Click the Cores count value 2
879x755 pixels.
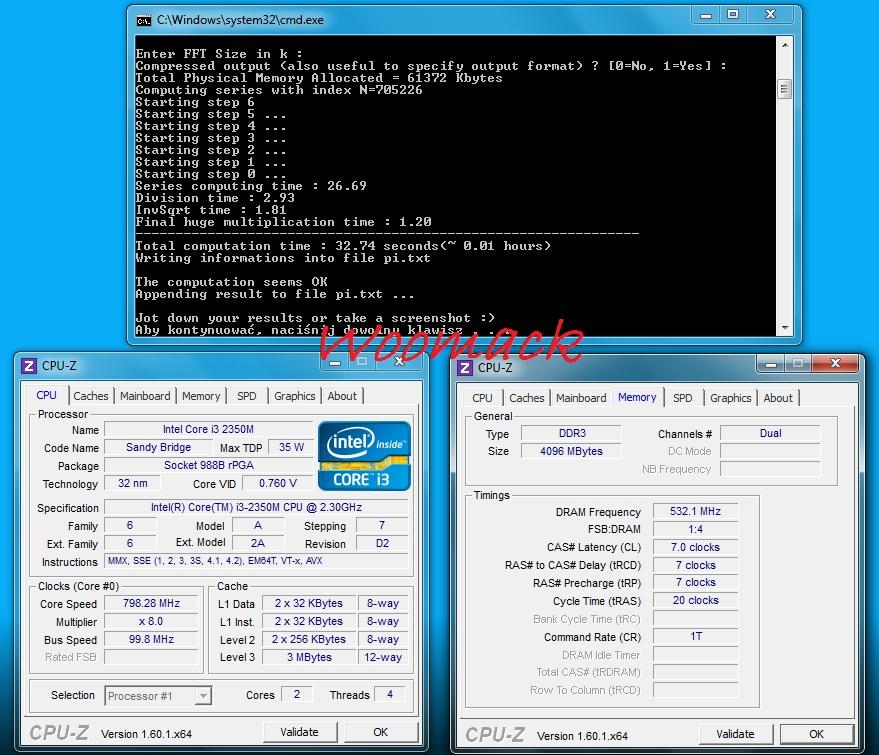(297, 694)
